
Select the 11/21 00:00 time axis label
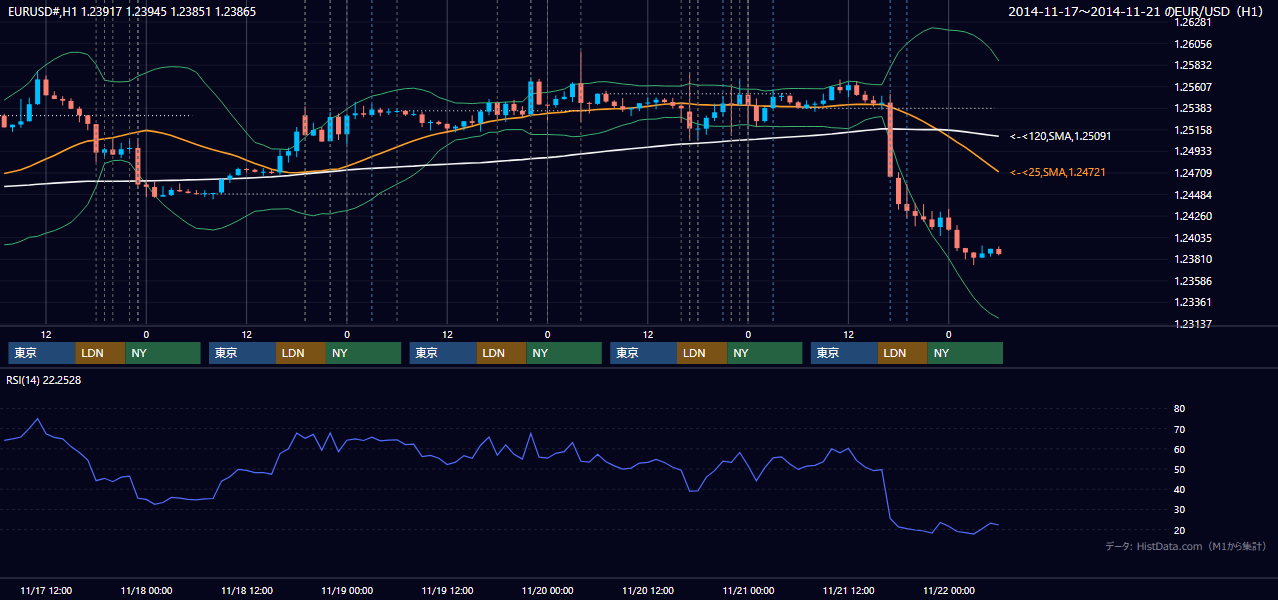pyautogui.click(x=748, y=590)
